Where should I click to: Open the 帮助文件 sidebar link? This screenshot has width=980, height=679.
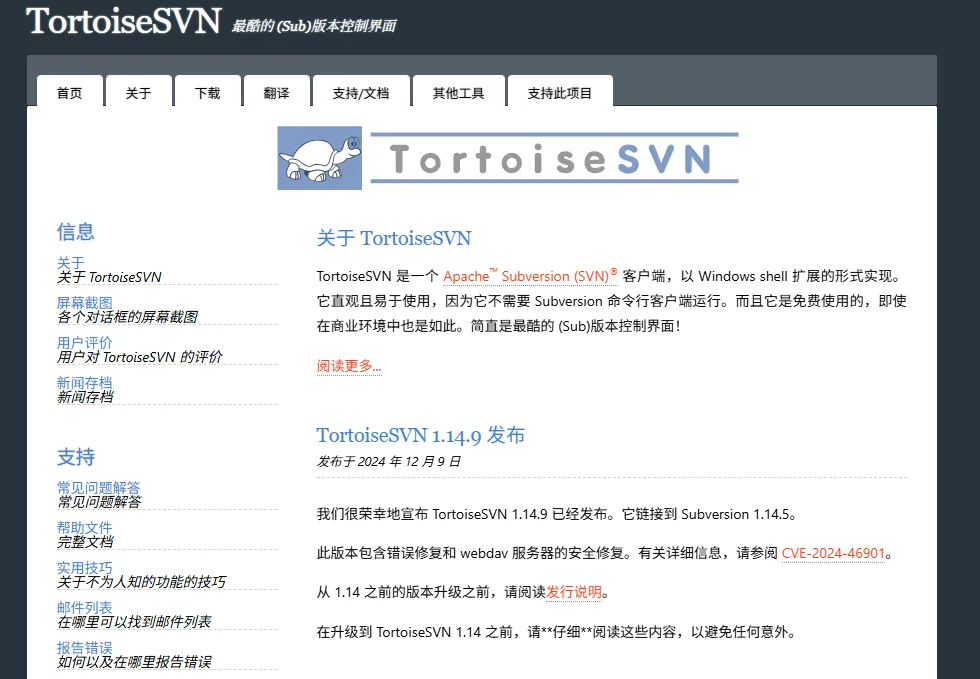click(84, 528)
